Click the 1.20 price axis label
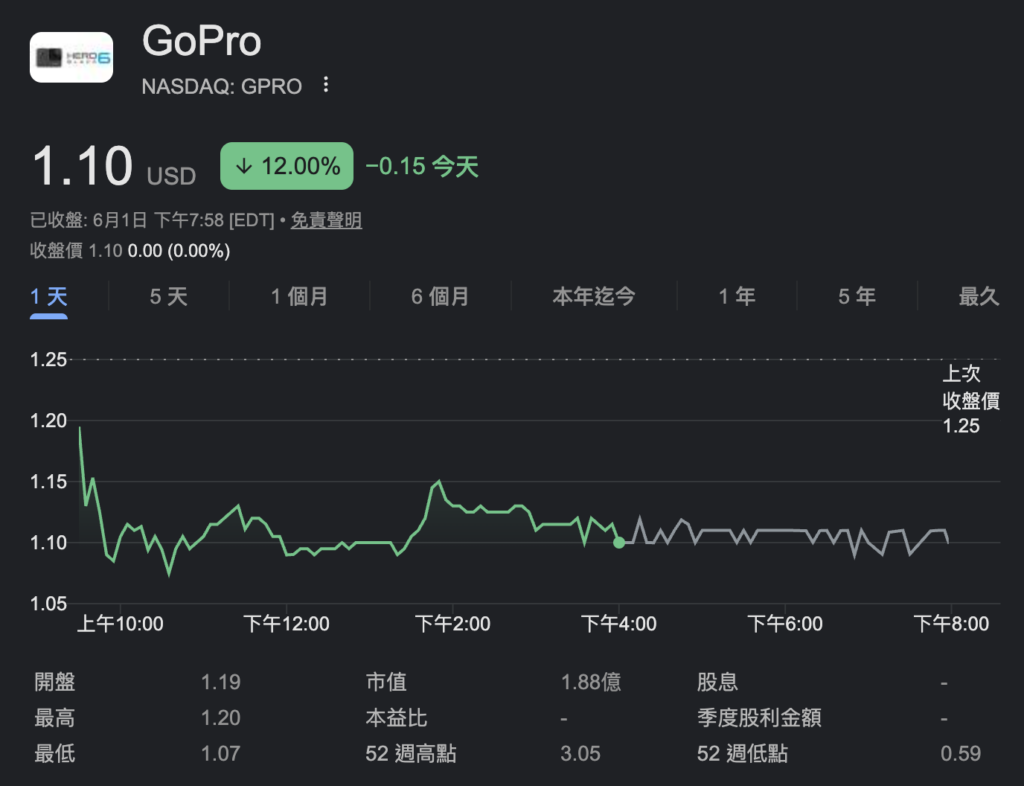 coord(48,420)
